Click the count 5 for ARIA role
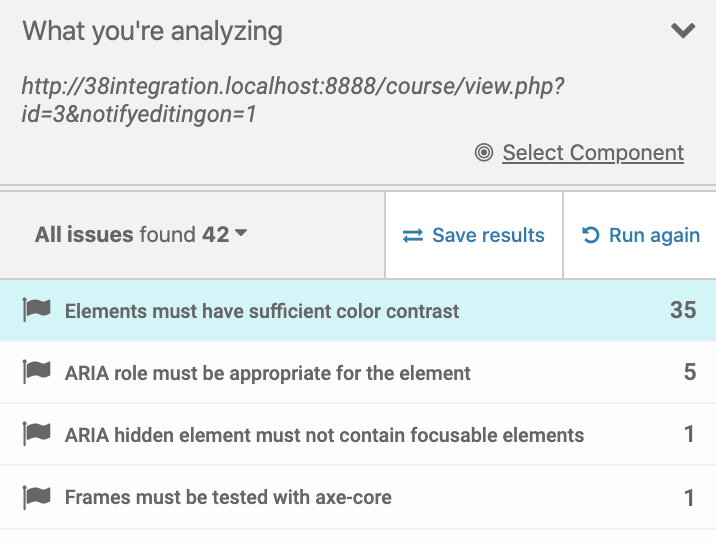The width and height of the screenshot is (716, 542). pyautogui.click(x=690, y=372)
